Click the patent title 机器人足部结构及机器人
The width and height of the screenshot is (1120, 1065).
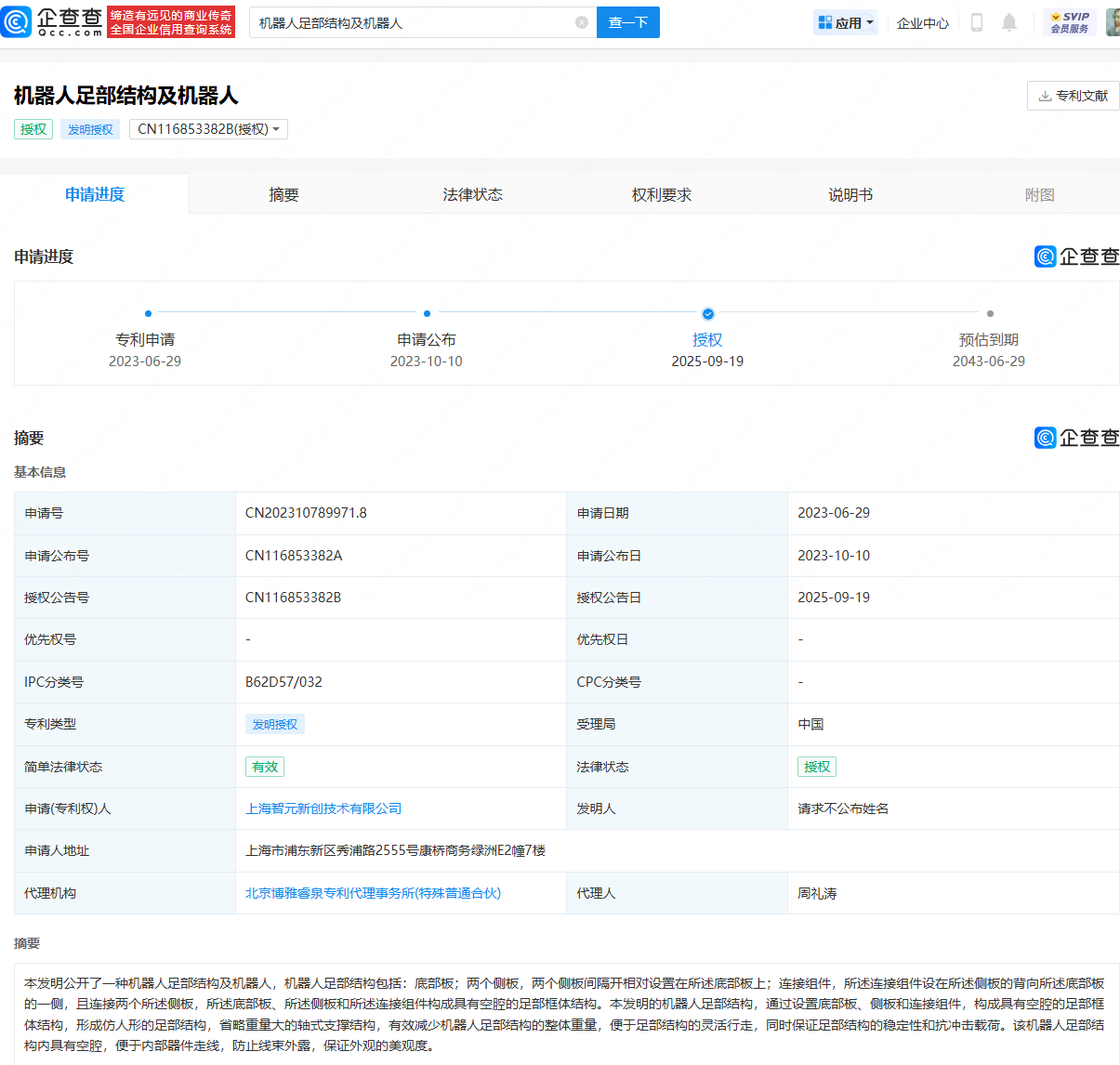pos(126,96)
